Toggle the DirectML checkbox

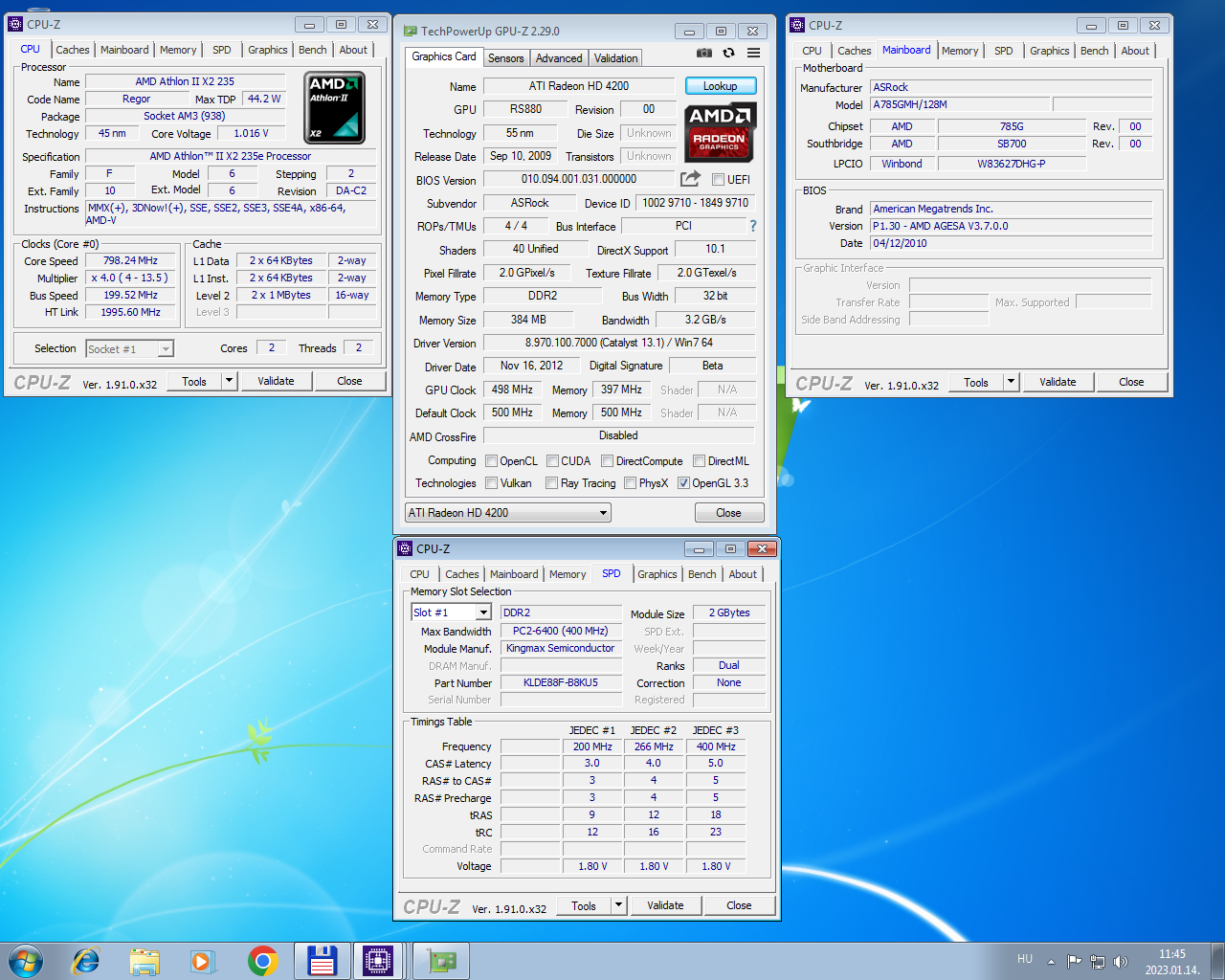tap(699, 460)
